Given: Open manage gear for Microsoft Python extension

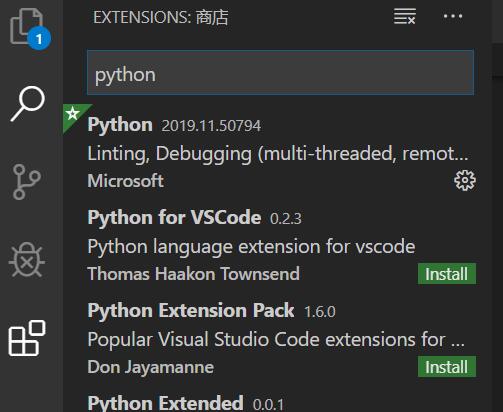Looking at the screenshot, I should [x=465, y=180].
